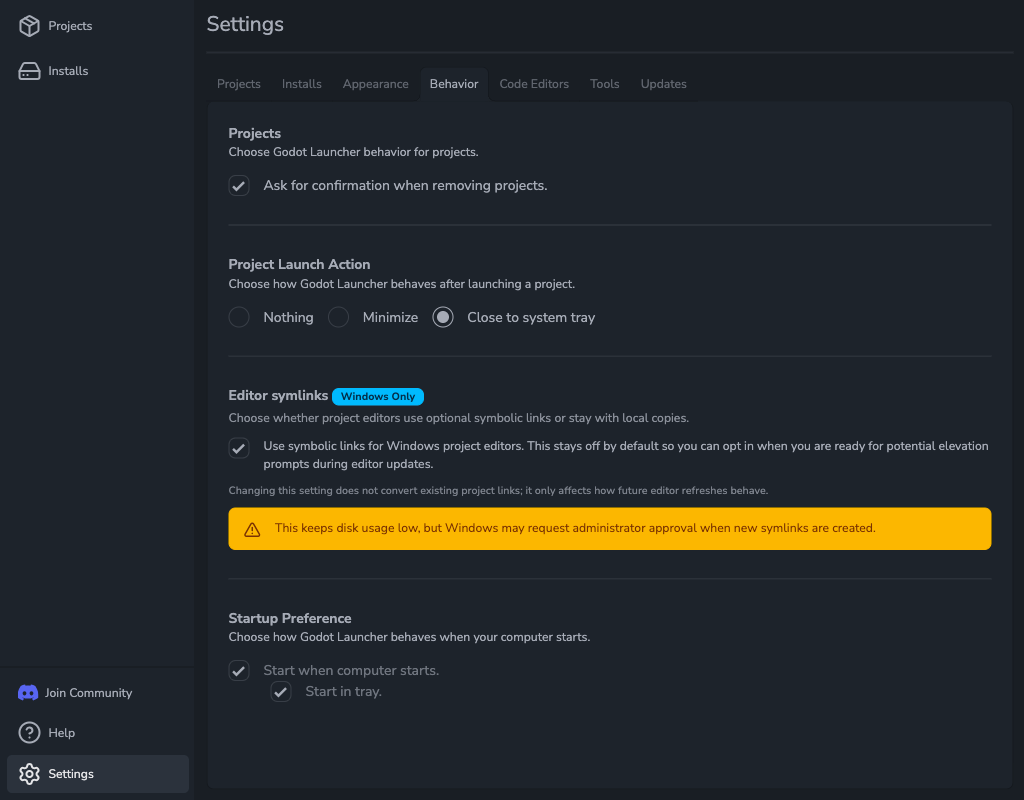This screenshot has height=800, width=1024.
Task: Click the Project Launch Action heading
Action: coord(299,264)
